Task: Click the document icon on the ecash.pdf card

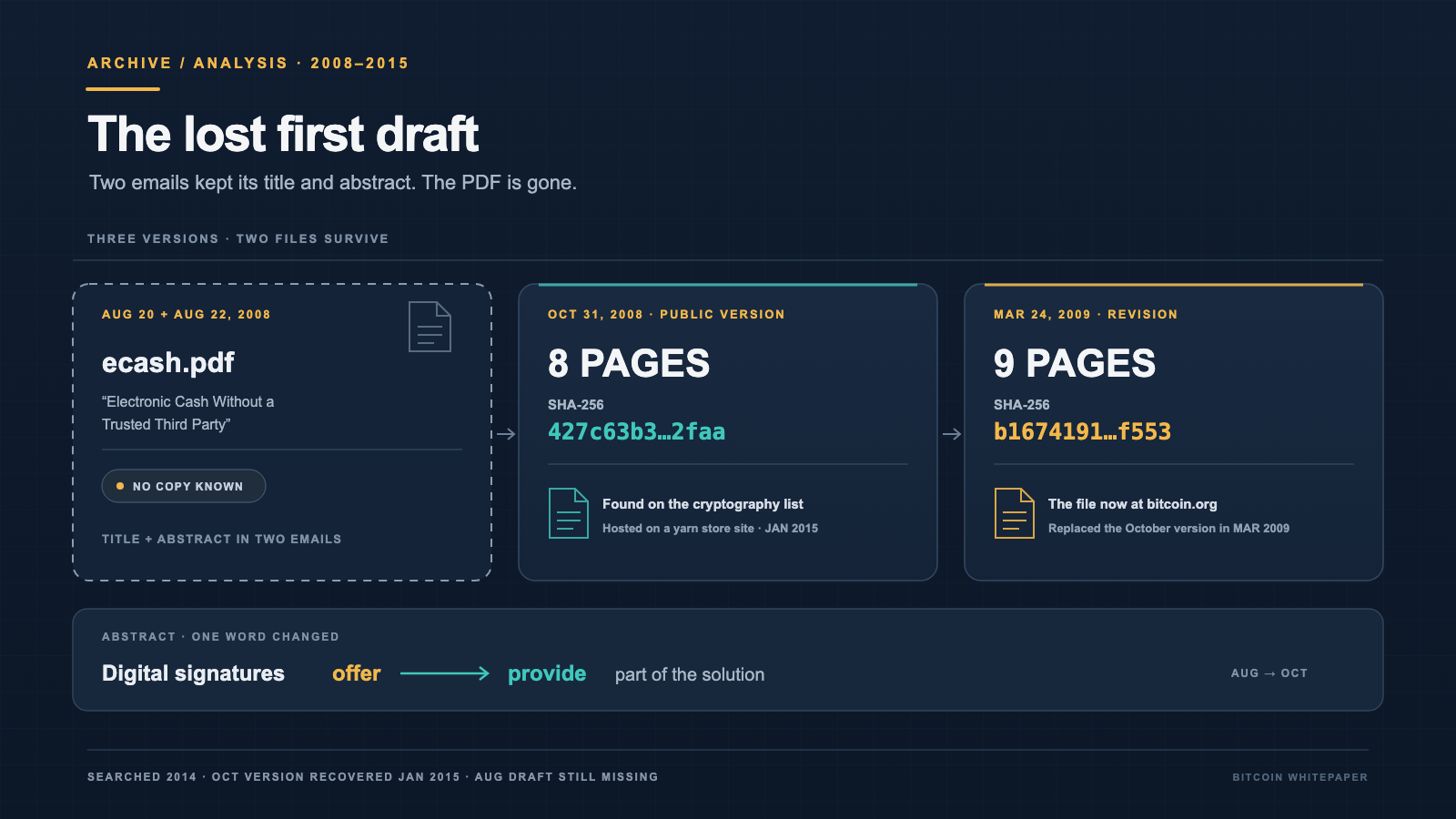Action: click(430, 327)
